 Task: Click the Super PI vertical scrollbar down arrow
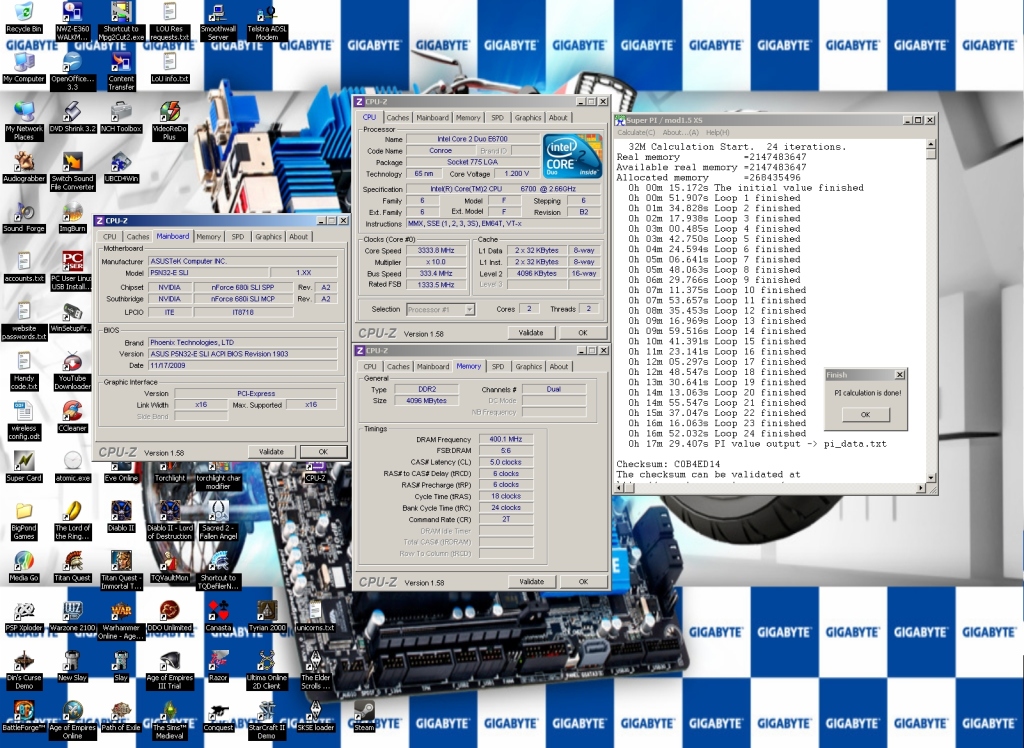[x=931, y=478]
